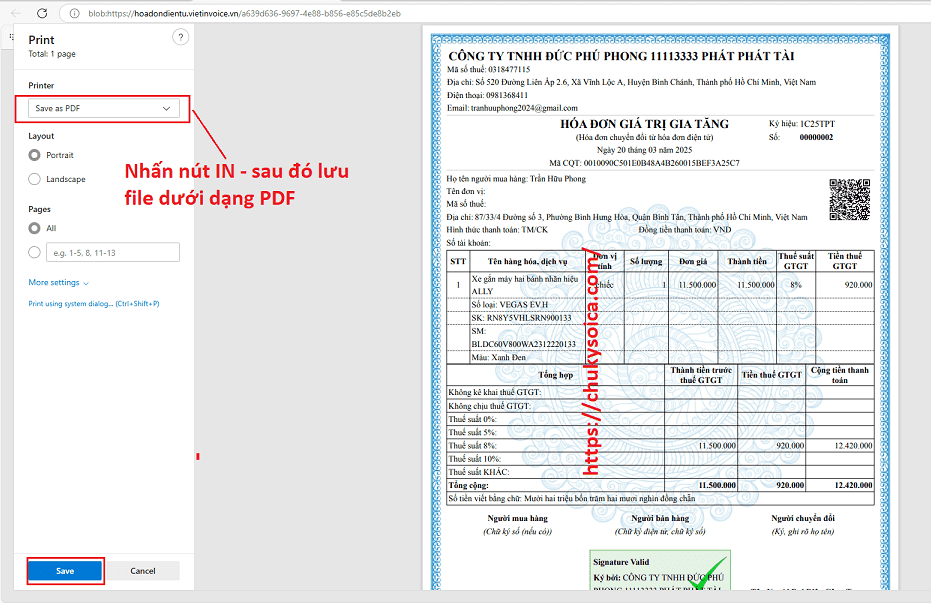Reload the page with the refresh icon
This screenshot has height=603, width=931.
click(42, 13)
